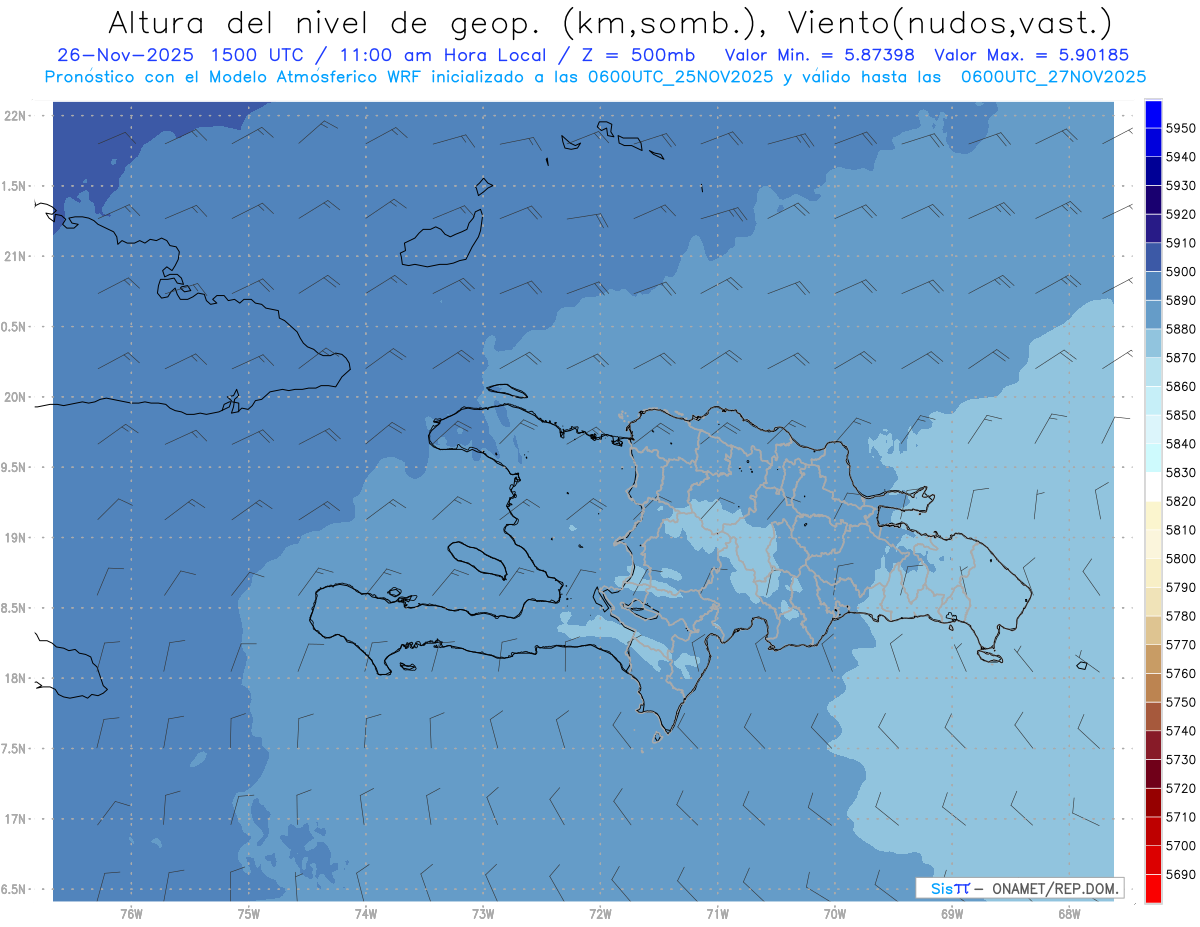Click the "69W" longitude label

952,914
